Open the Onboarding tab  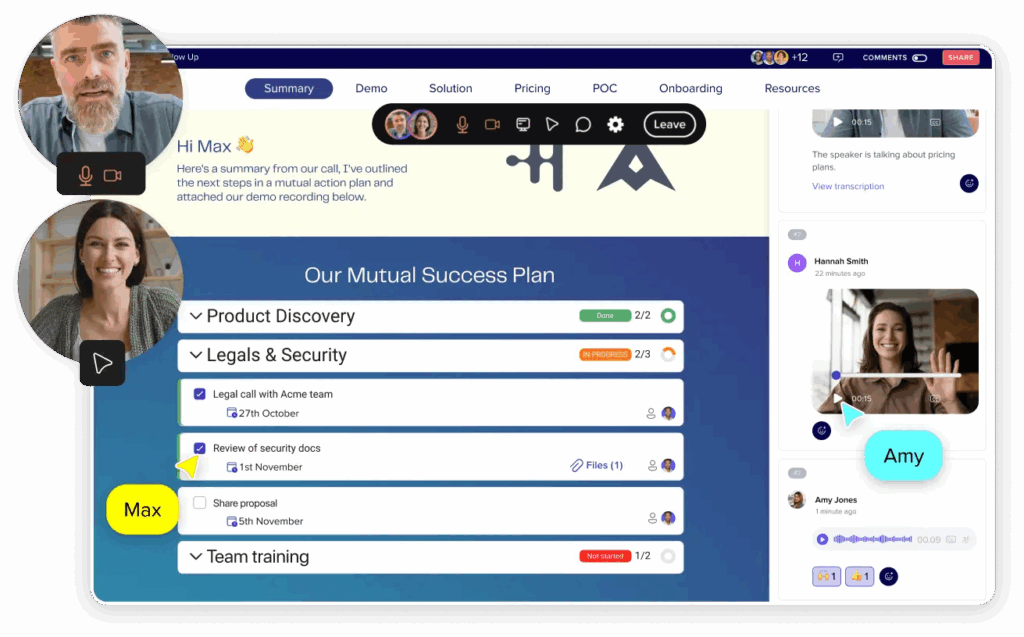click(690, 88)
